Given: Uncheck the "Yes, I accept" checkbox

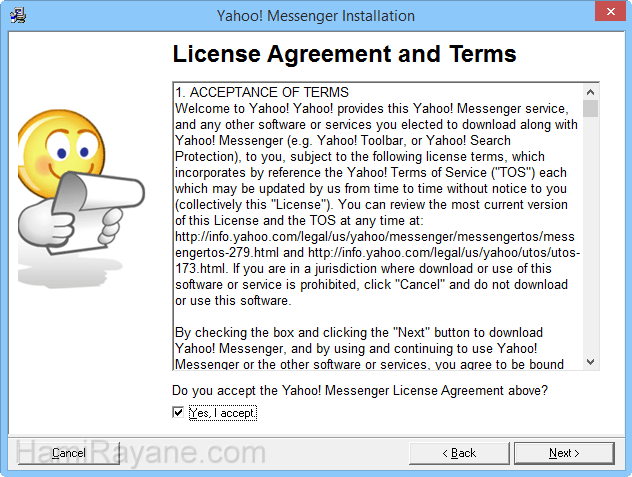Looking at the screenshot, I should click(x=178, y=412).
